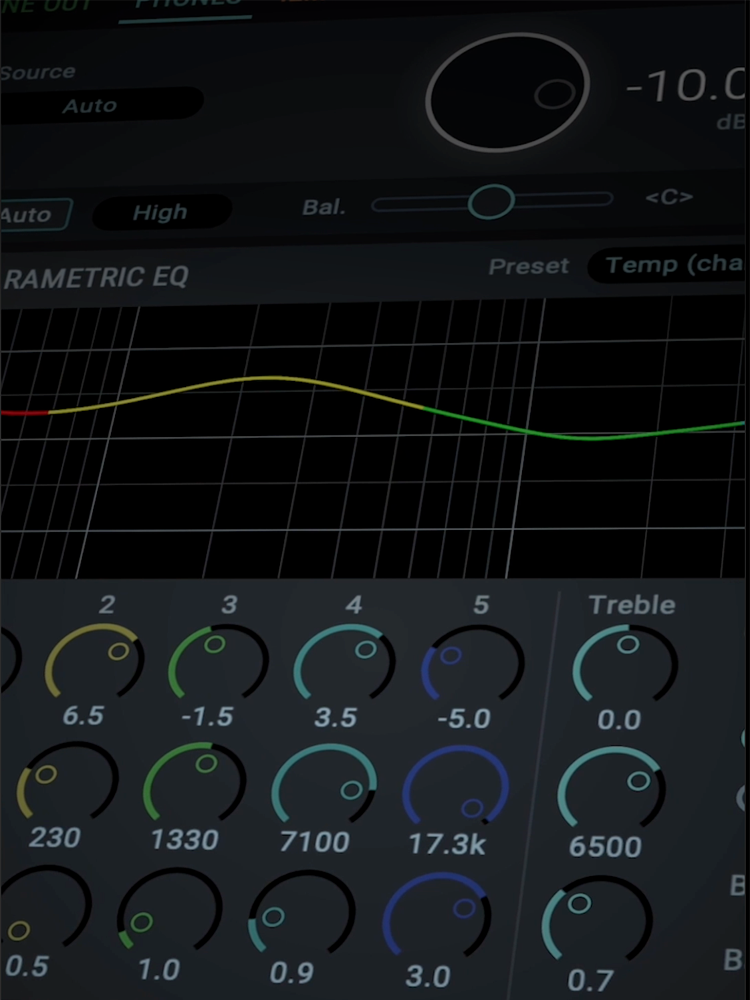Click the parametric EQ curve graph

(373, 438)
